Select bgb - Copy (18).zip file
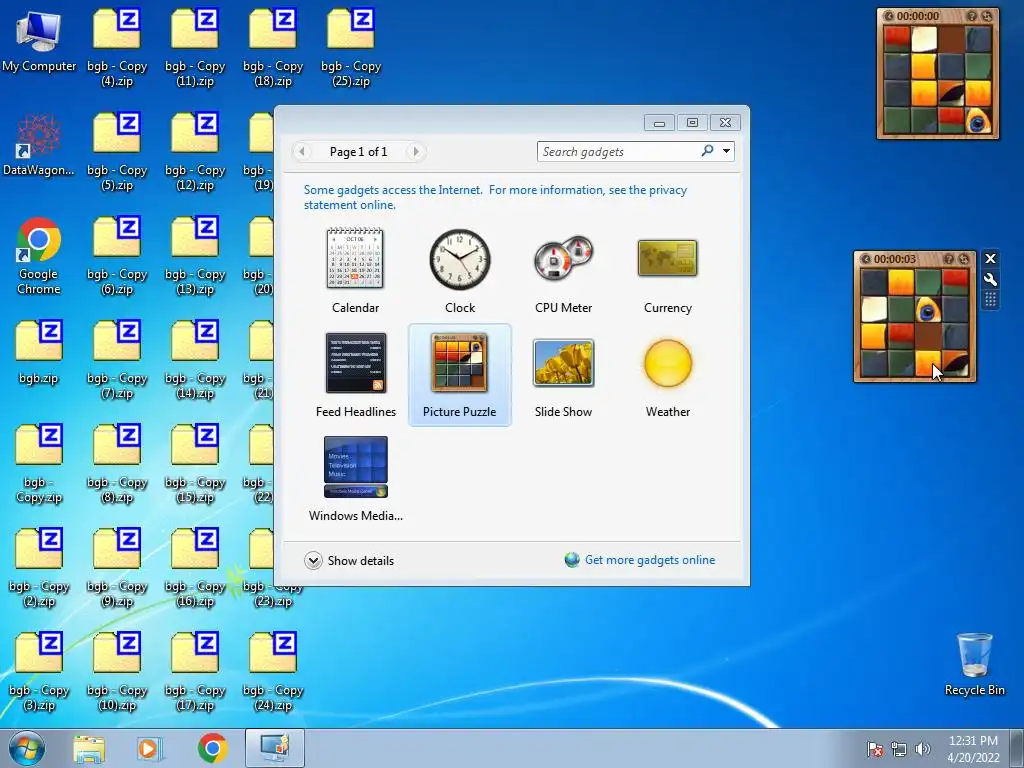The width and height of the screenshot is (1024, 768). point(273,48)
